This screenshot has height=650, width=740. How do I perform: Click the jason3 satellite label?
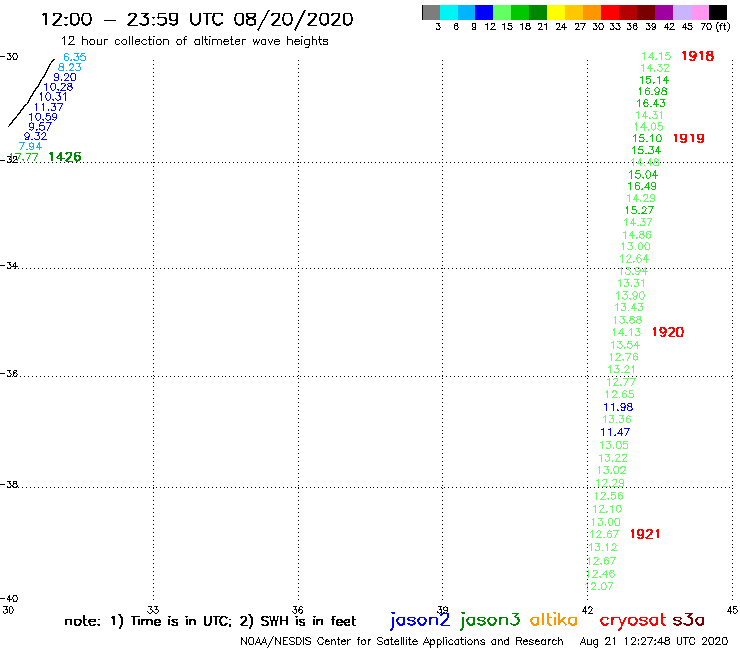tap(490, 620)
